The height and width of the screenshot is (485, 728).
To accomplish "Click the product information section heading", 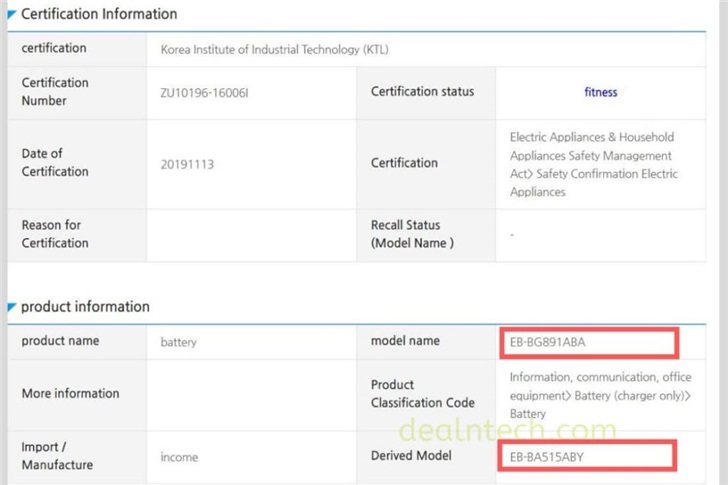I will tap(85, 307).
